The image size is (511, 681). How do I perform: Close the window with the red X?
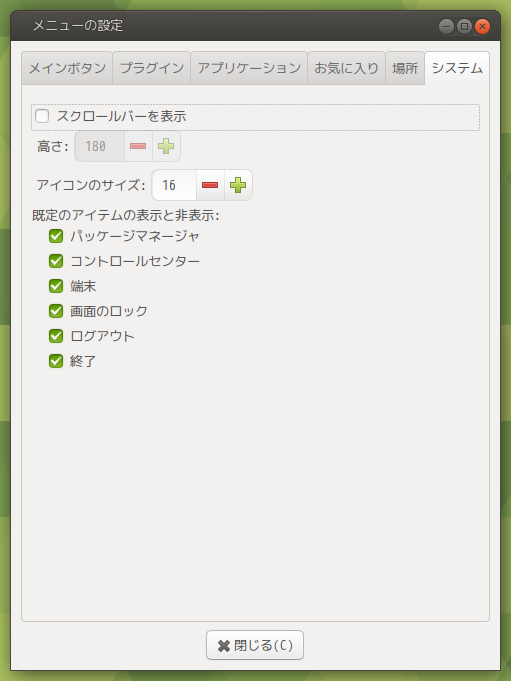pos(482,26)
